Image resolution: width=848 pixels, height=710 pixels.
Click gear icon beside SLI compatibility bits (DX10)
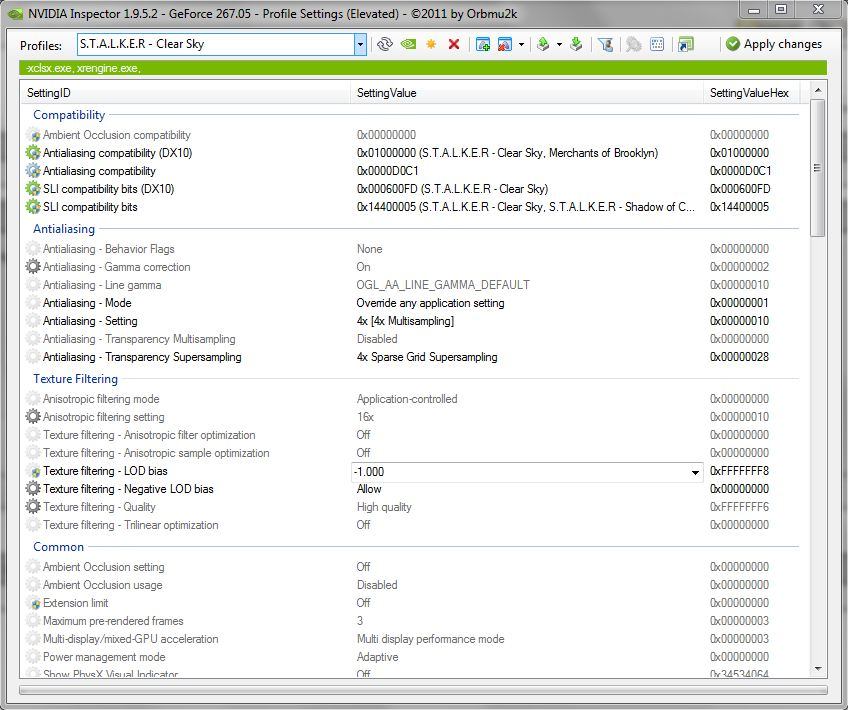click(x=33, y=189)
